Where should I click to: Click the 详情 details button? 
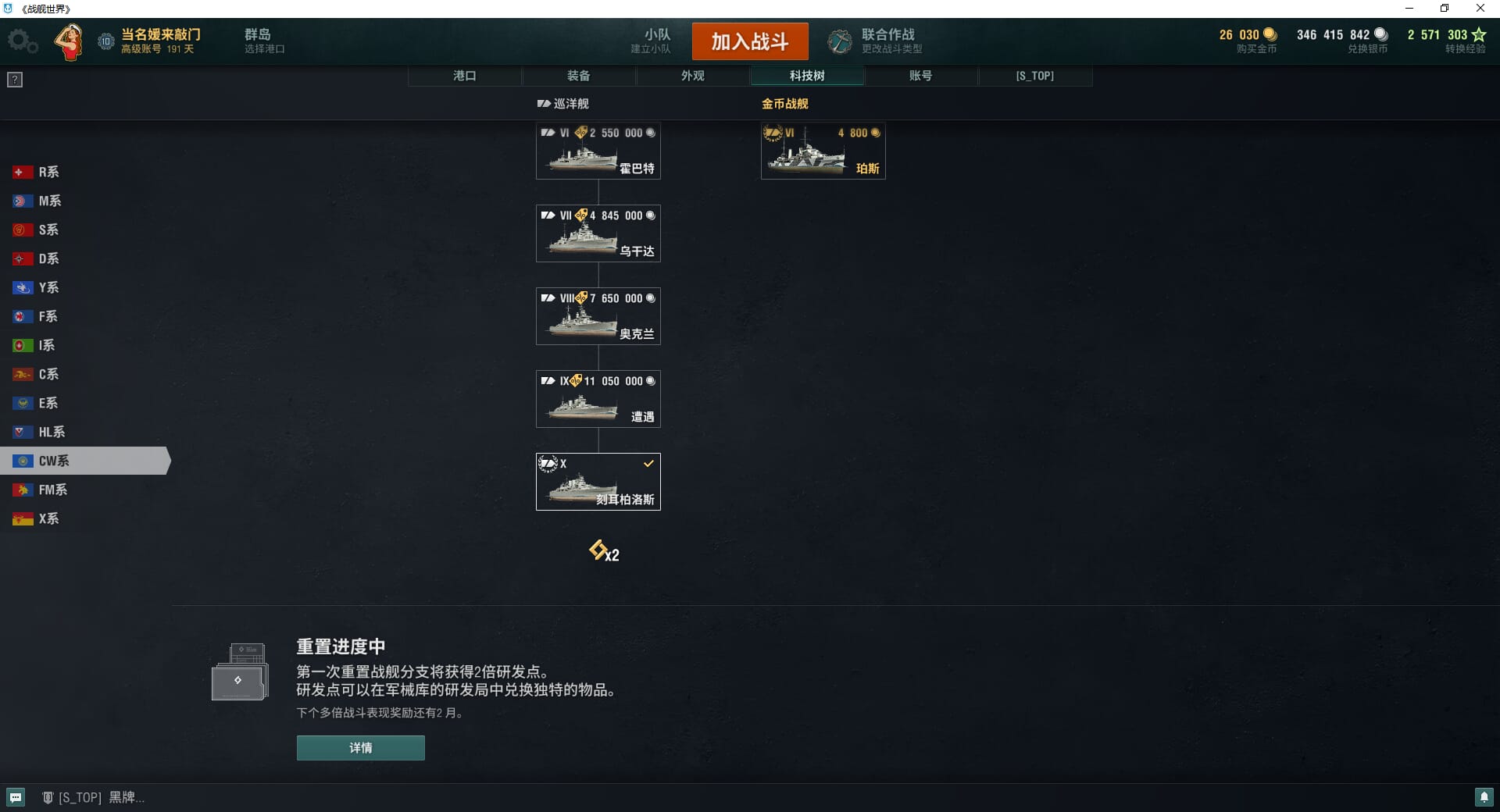pyautogui.click(x=361, y=748)
